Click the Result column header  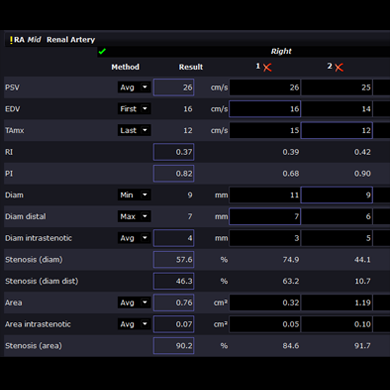click(191, 67)
